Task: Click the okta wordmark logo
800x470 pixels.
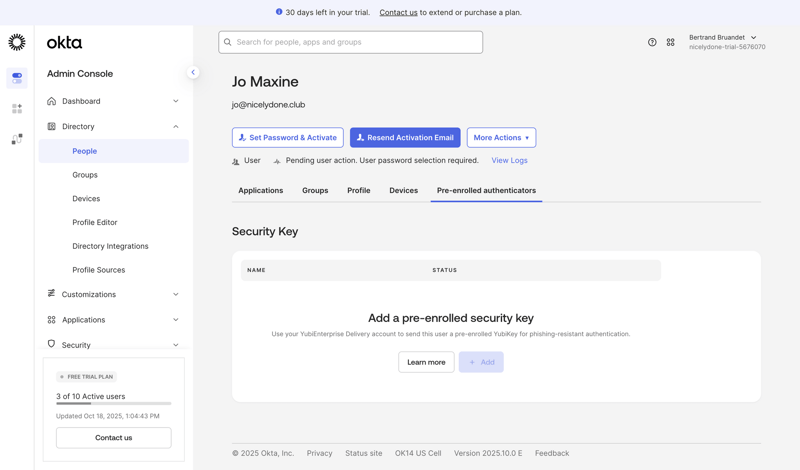Action: [64, 43]
